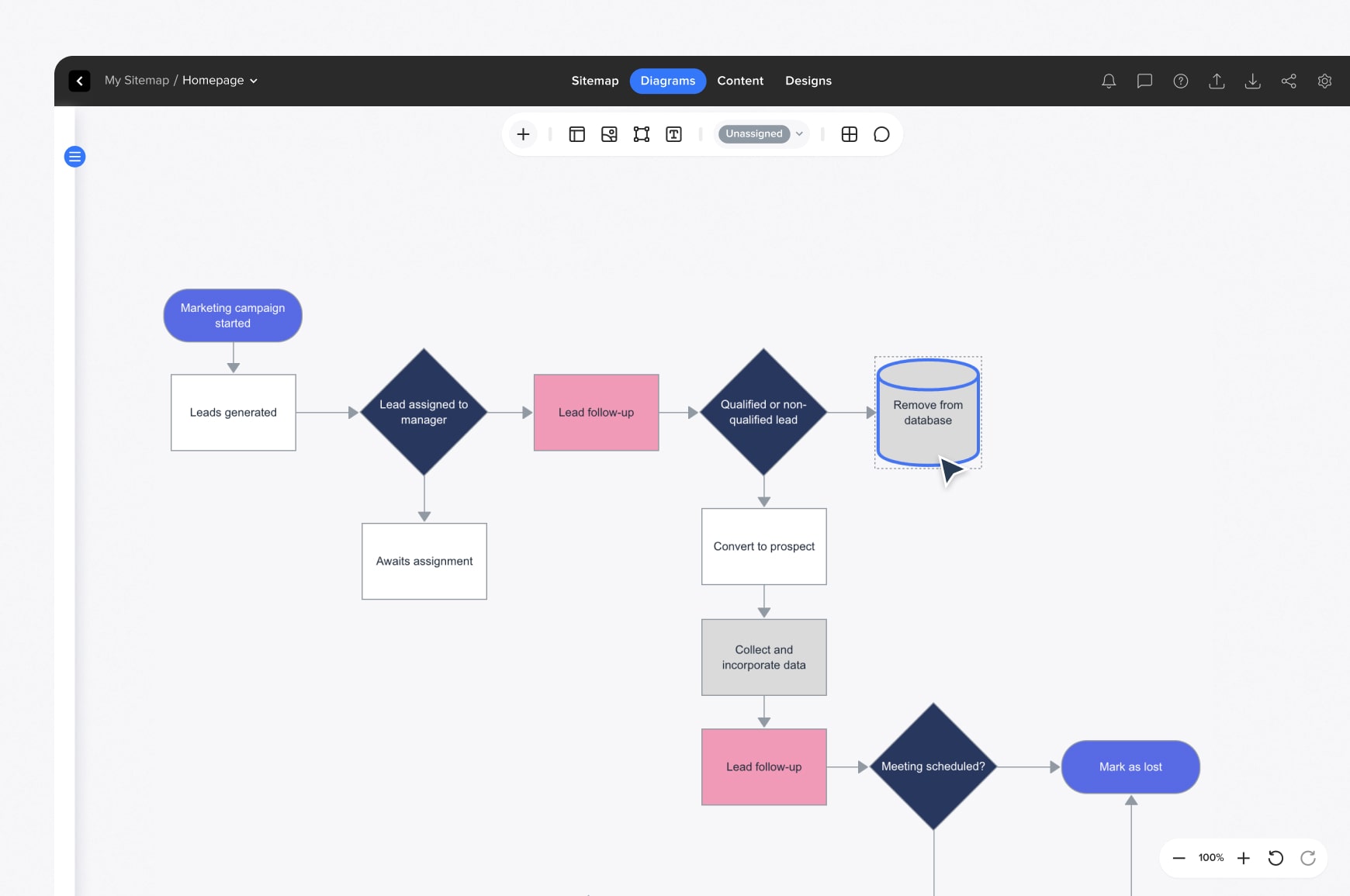Open the comment bubble tool in toolbar
Image resolution: width=1350 pixels, height=896 pixels.
881,134
